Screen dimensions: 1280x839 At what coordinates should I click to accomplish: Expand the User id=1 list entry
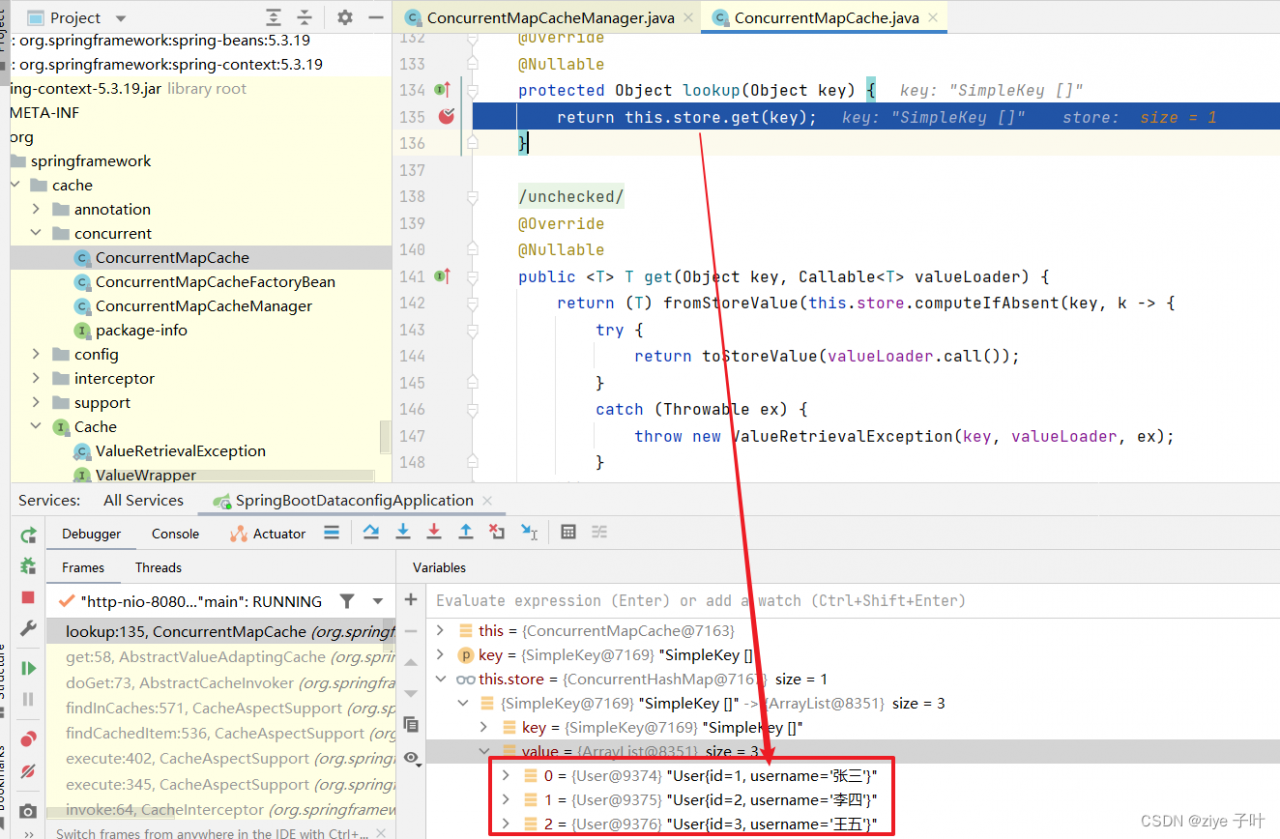pyautogui.click(x=506, y=775)
